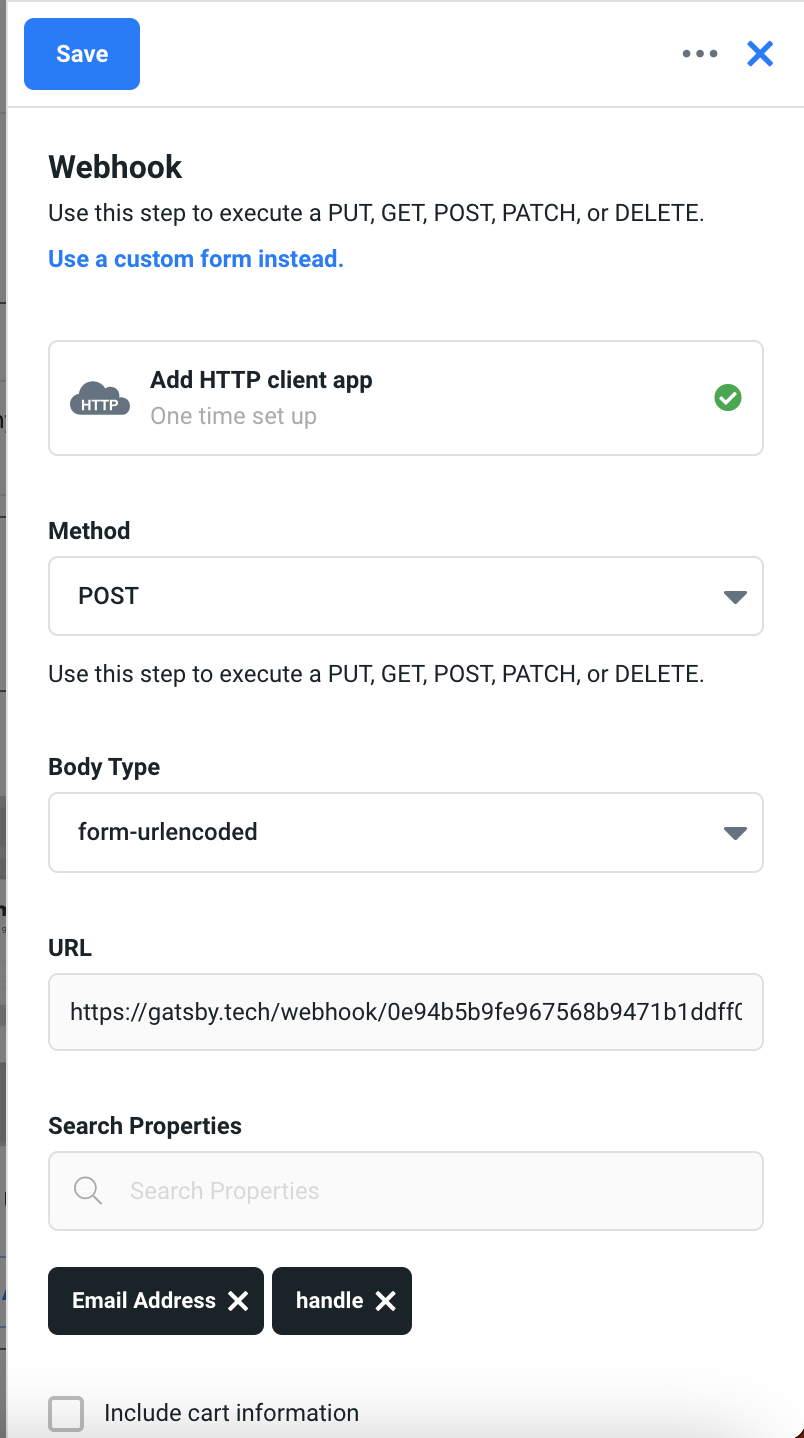This screenshot has height=1438, width=804.
Task: Click the 'Include cart information' label text
Action: click(231, 1413)
